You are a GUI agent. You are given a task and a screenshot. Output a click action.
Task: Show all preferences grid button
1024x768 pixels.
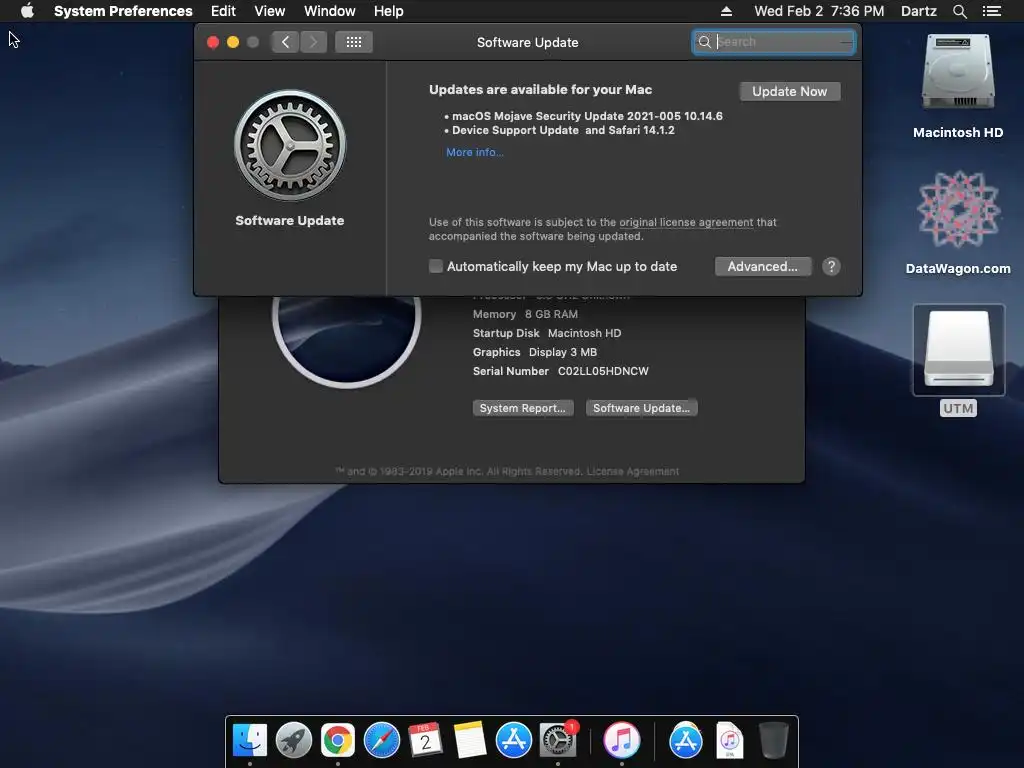[353, 42]
